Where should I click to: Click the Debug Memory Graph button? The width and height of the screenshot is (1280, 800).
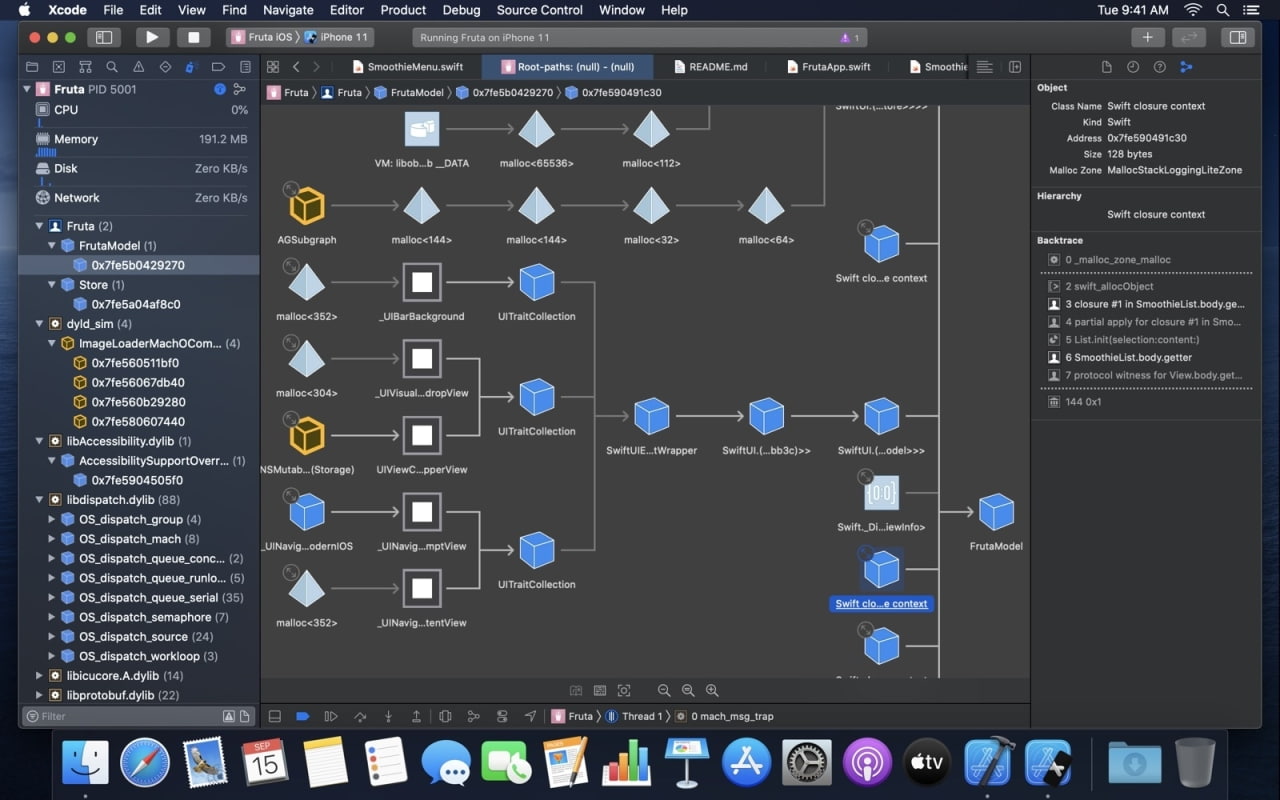coord(473,716)
